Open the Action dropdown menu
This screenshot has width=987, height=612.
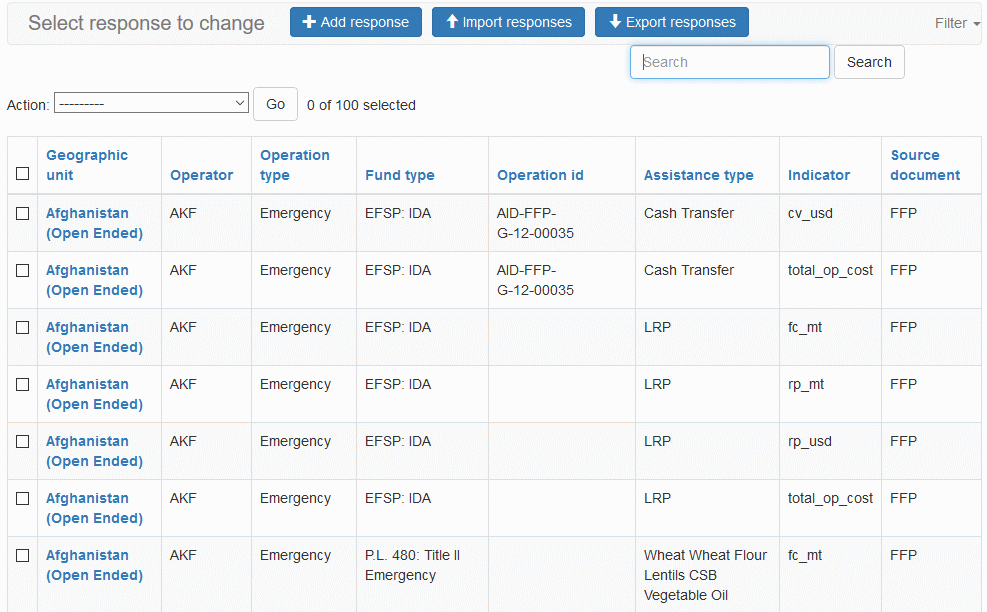(x=151, y=103)
